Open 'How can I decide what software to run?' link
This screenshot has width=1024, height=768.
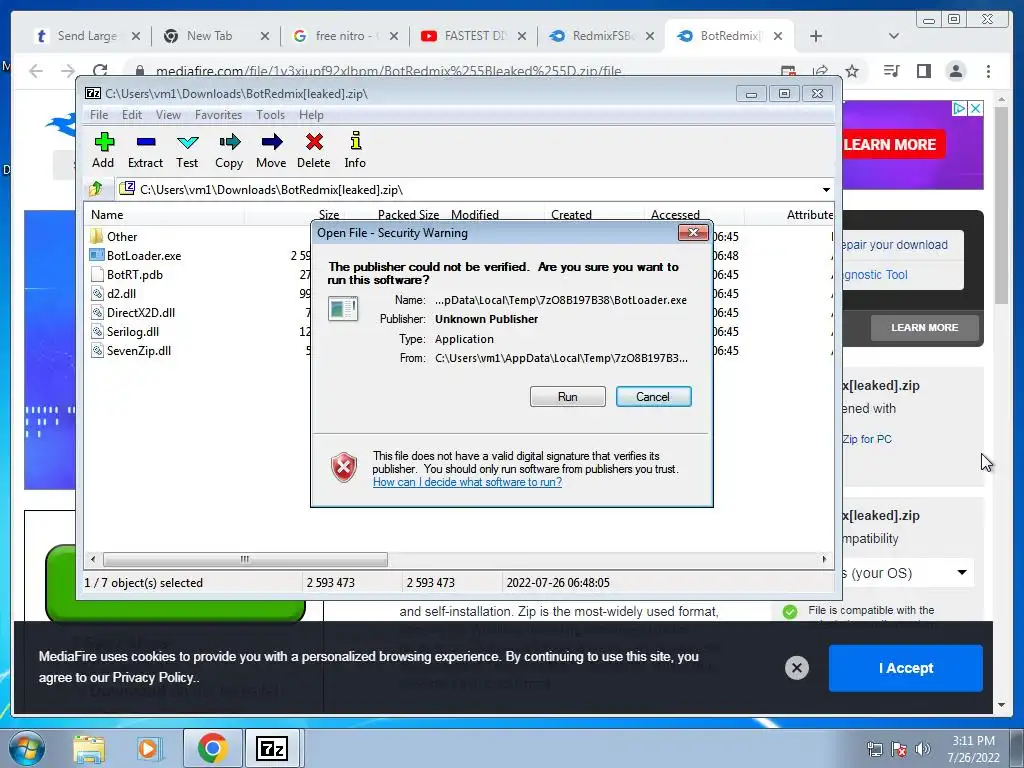pos(467,482)
